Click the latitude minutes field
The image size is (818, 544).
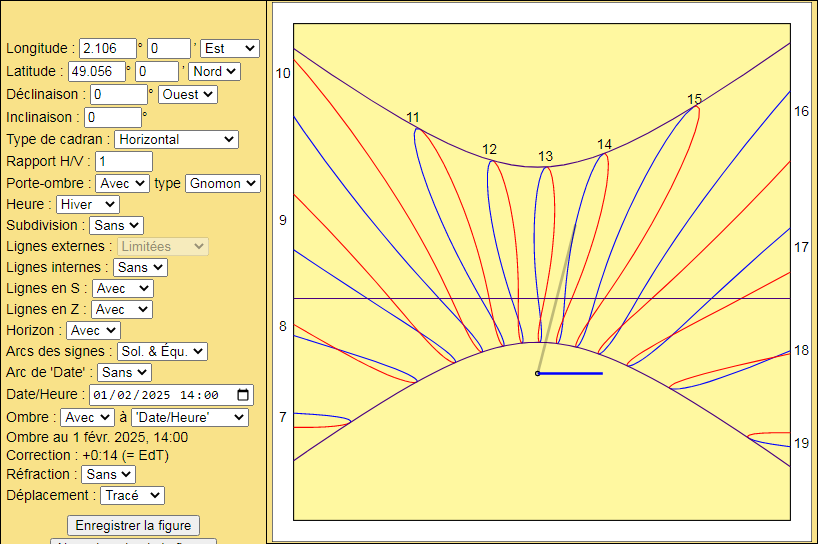click(157, 71)
